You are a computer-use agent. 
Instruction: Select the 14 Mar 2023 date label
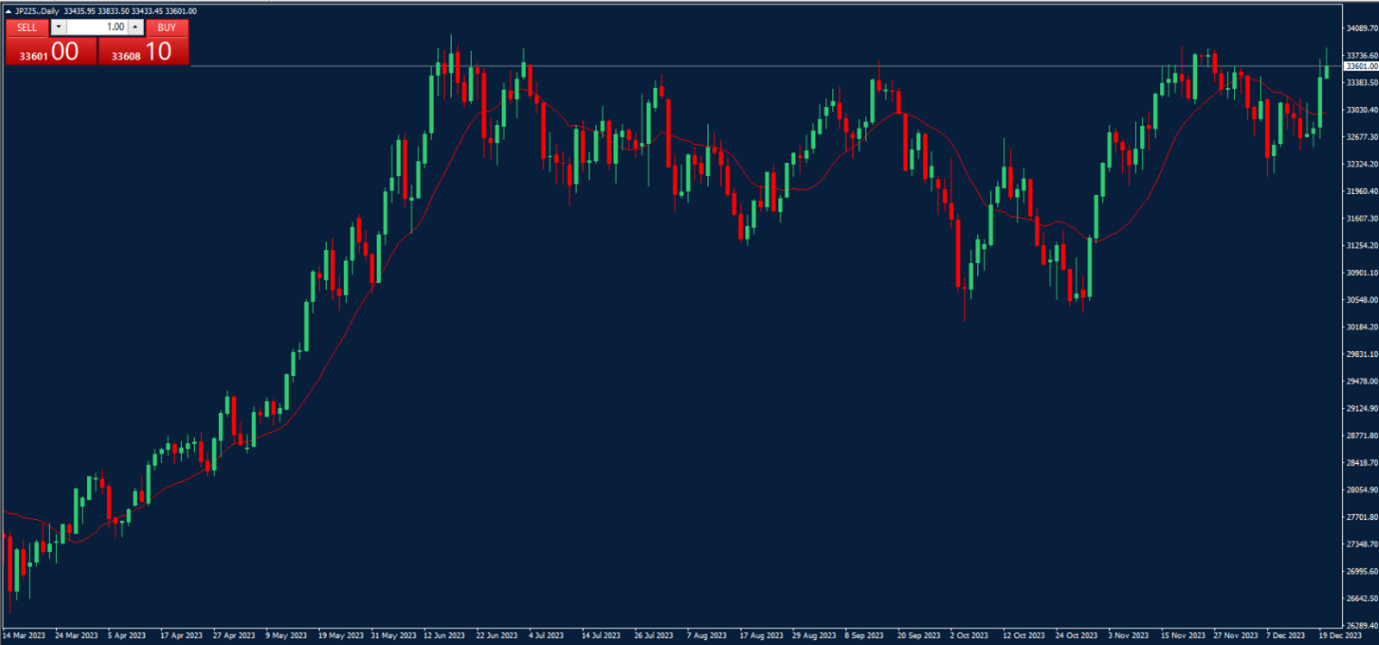click(24, 635)
